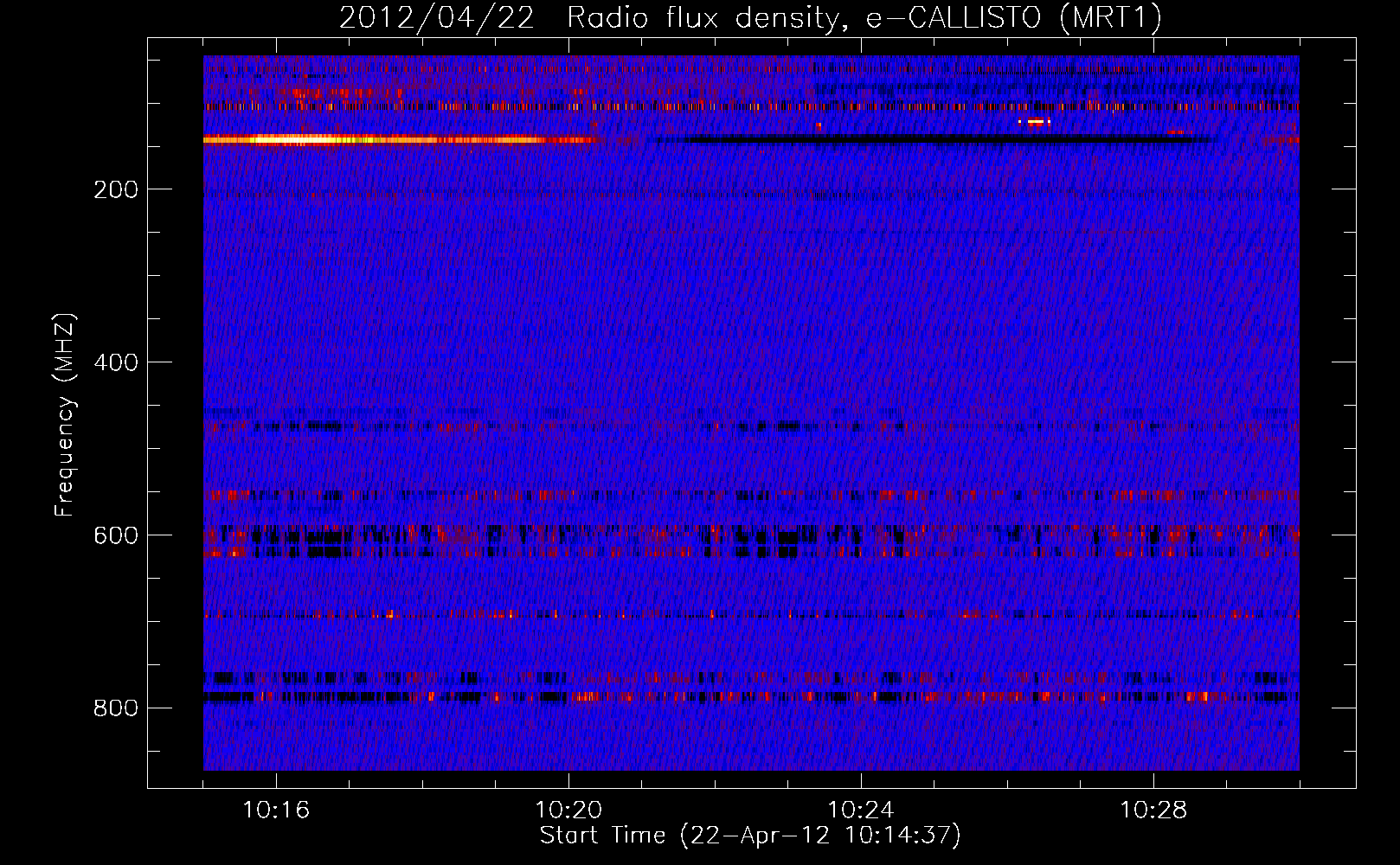Click the 10:16 time tick label
This screenshot has width=1400, height=865.
pyautogui.click(x=276, y=810)
